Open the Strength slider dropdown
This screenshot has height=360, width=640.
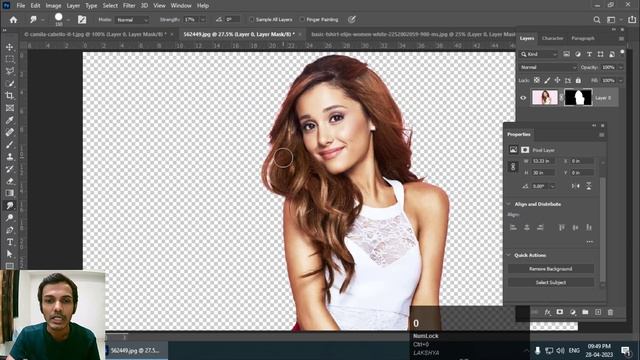pos(203,20)
